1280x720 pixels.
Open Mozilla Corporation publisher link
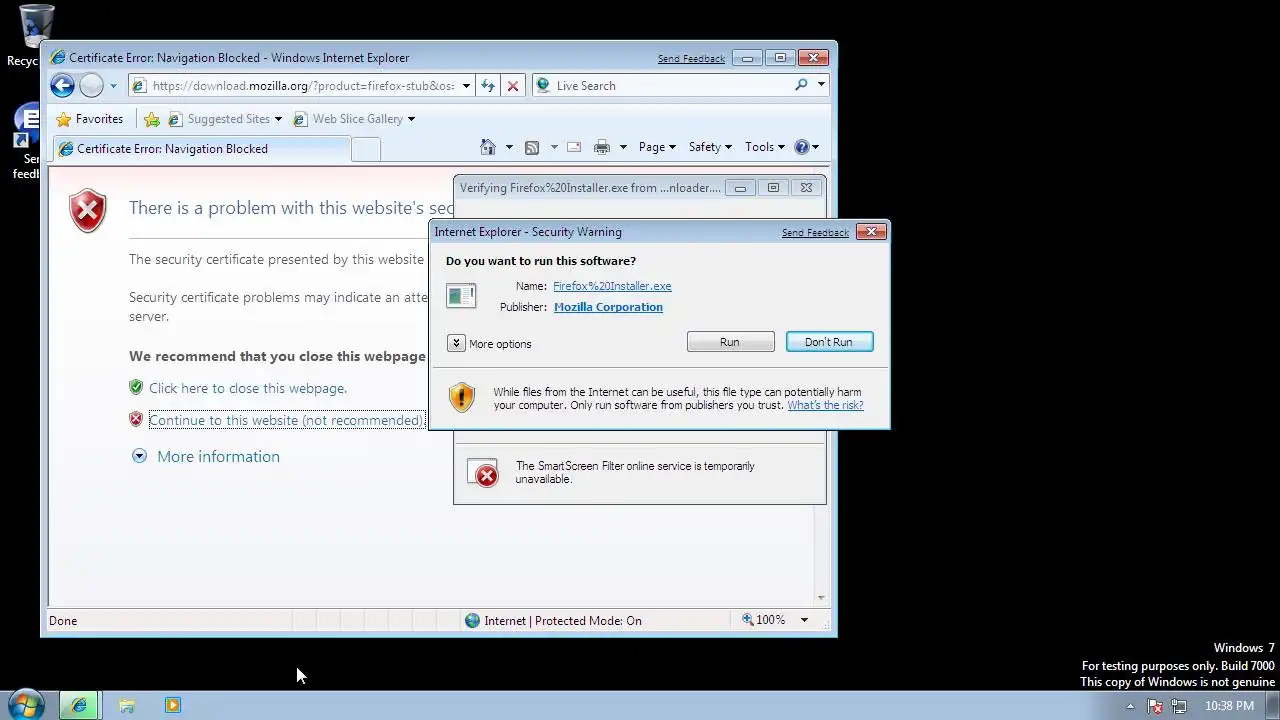pyautogui.click(x=608, y=307)
